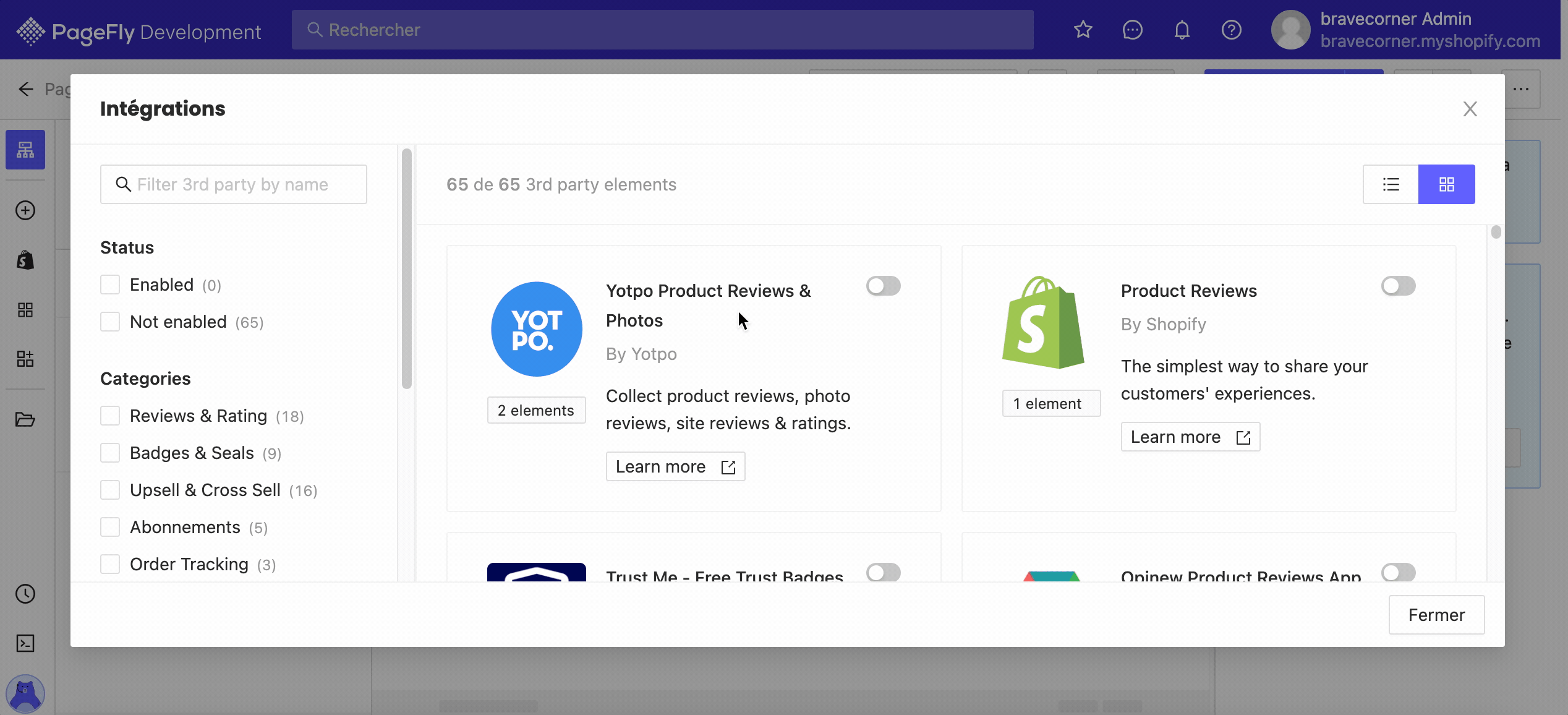Image resolution: width=1568 pixels, height=715 pixels.
Task: Focus the Filter 3rd party by name field
Action: (234, 184)
